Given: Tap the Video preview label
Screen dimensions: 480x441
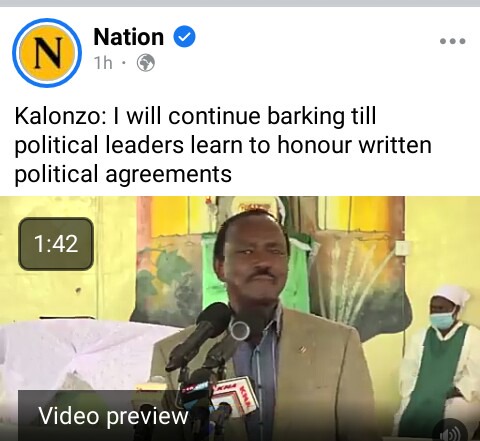Looking at the screenshot, I should pos(113,416).
